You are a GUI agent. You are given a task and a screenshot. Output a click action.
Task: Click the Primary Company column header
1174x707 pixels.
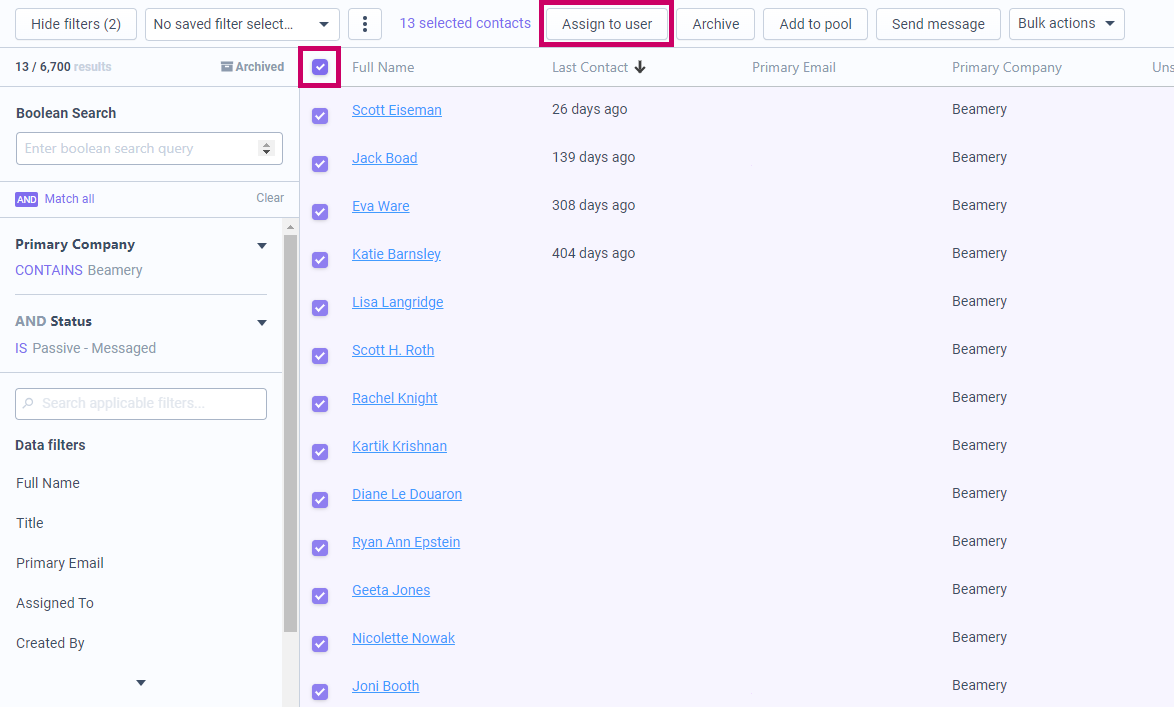click(x=1006, y=67)
